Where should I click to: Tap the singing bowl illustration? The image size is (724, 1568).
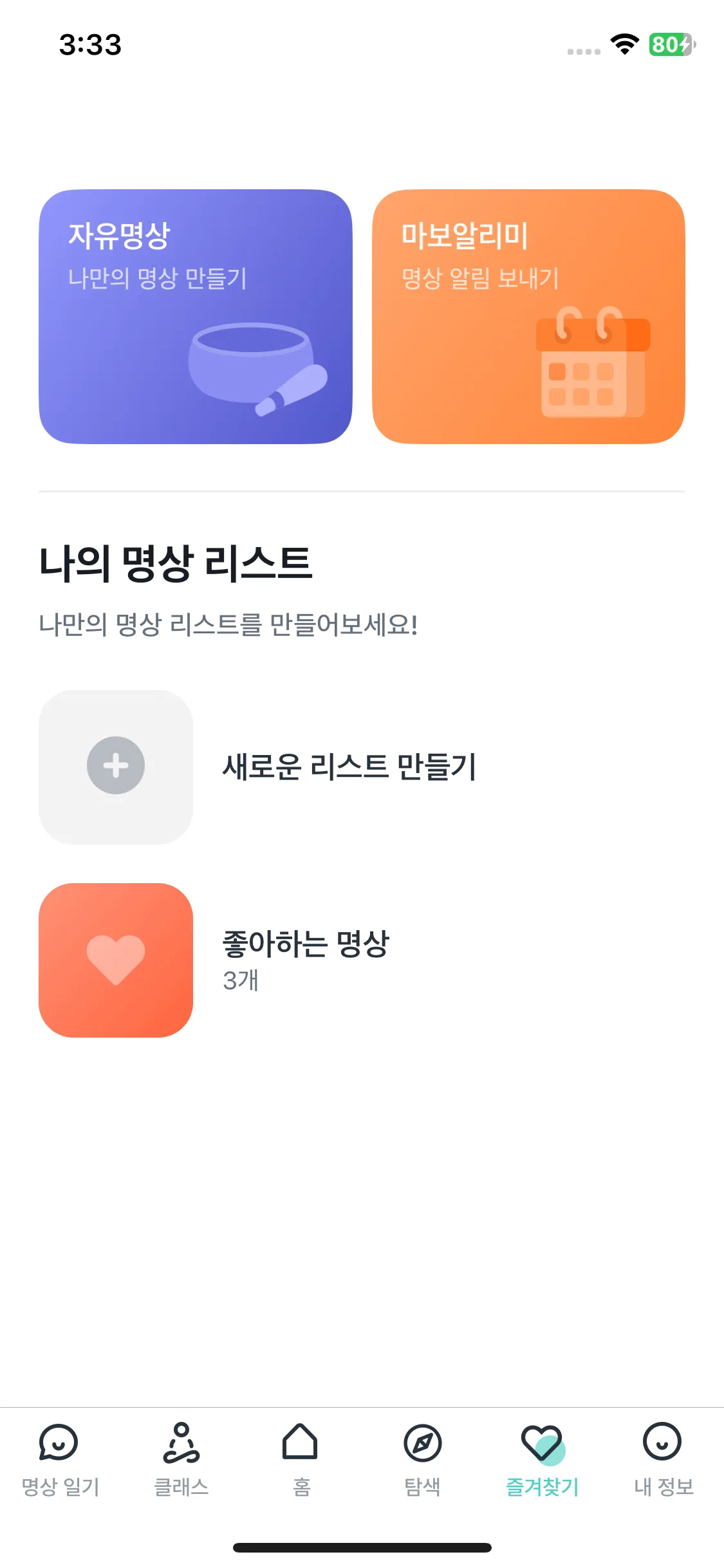point(258,369)
